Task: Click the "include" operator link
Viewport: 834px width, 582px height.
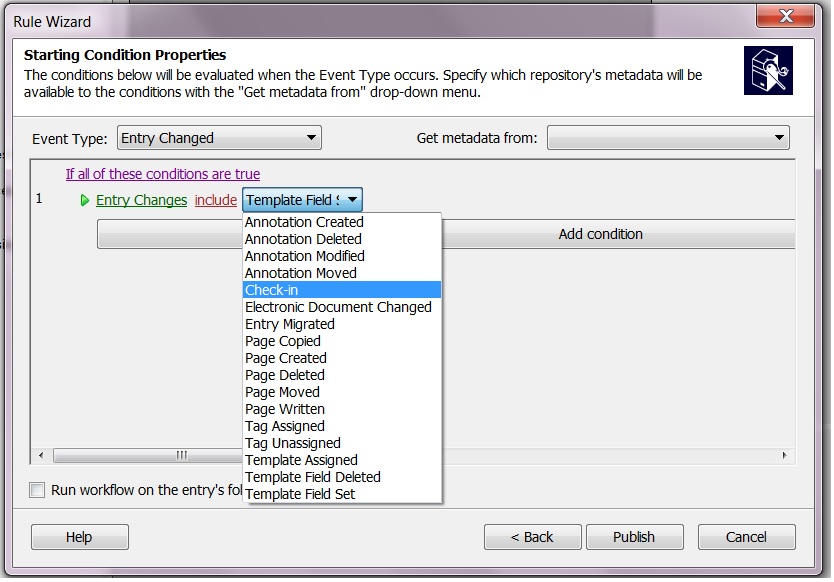Action: point(215,200)
